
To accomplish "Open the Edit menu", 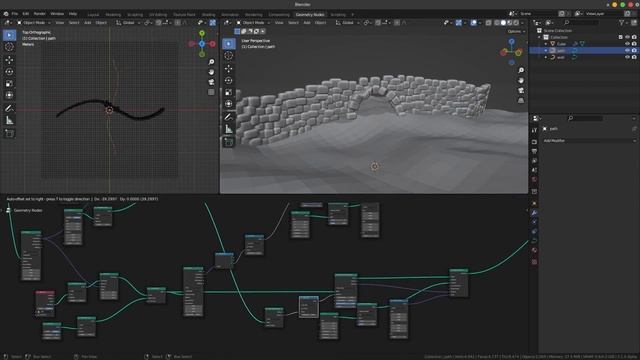I will (26, 14).
